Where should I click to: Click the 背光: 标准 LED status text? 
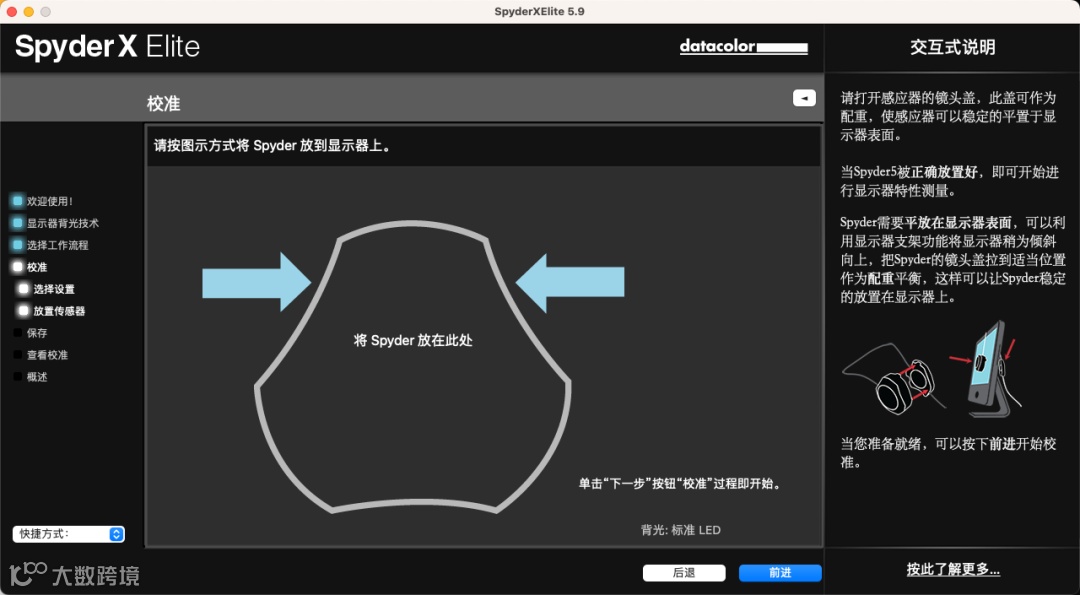tap(681, 530)
